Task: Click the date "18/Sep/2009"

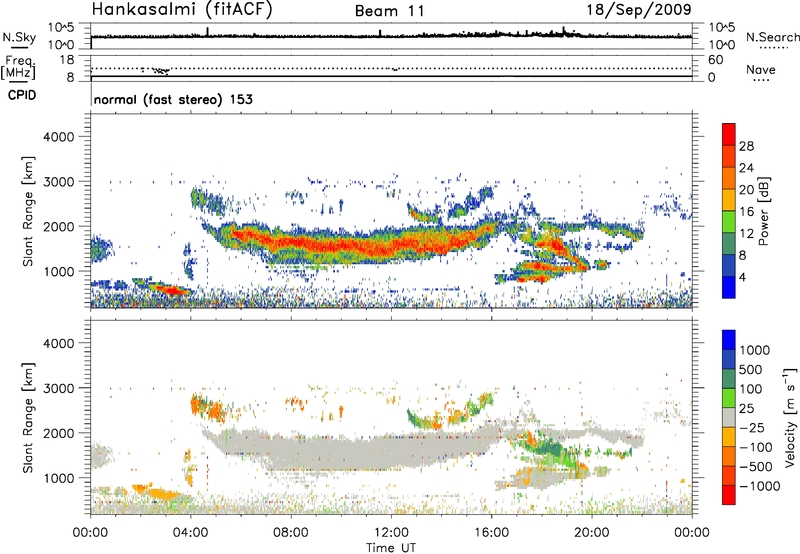Action: point(639,9)
